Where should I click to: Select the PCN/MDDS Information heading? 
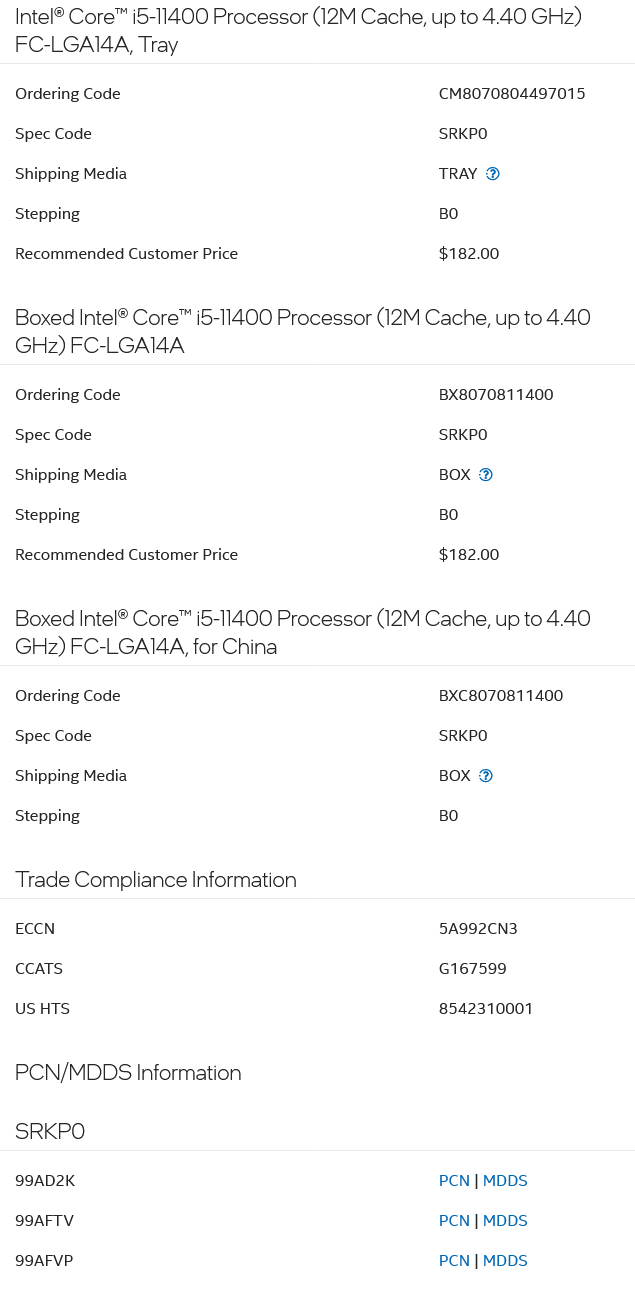[x=128, y=1072]
